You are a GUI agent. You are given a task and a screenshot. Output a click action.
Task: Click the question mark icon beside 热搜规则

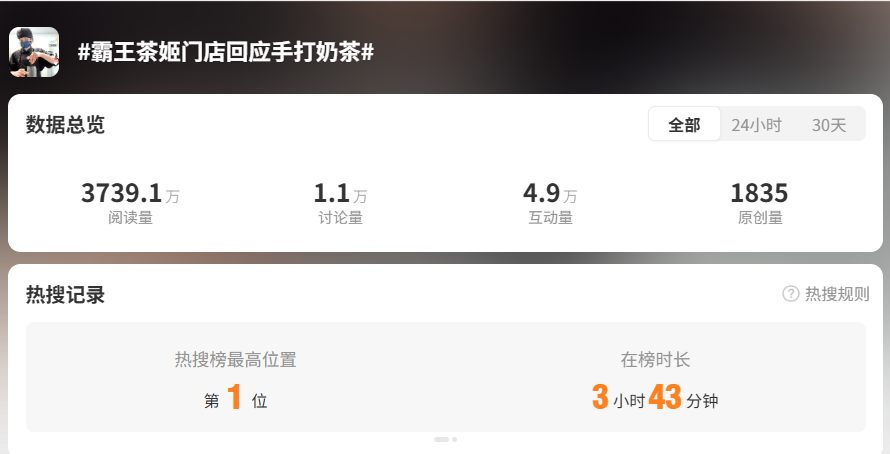791,294
